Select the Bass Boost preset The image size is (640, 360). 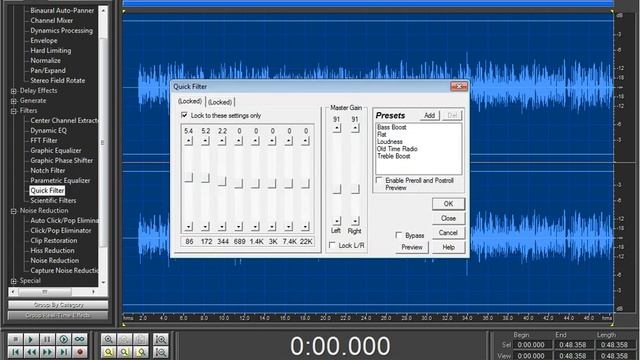point(392,127)
